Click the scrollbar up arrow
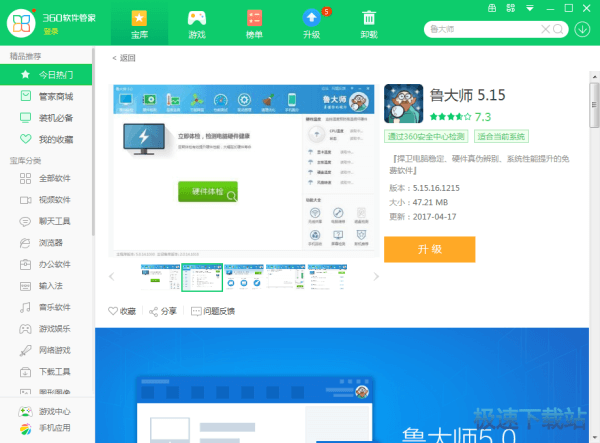The width and height of the screenshot is (600, 443). [594, 77]
